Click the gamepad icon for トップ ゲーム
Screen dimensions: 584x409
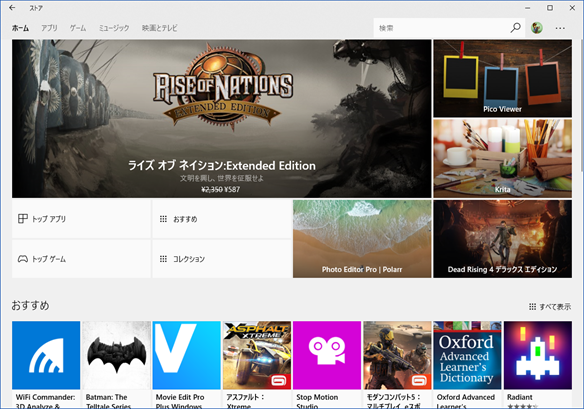point(23,259)
